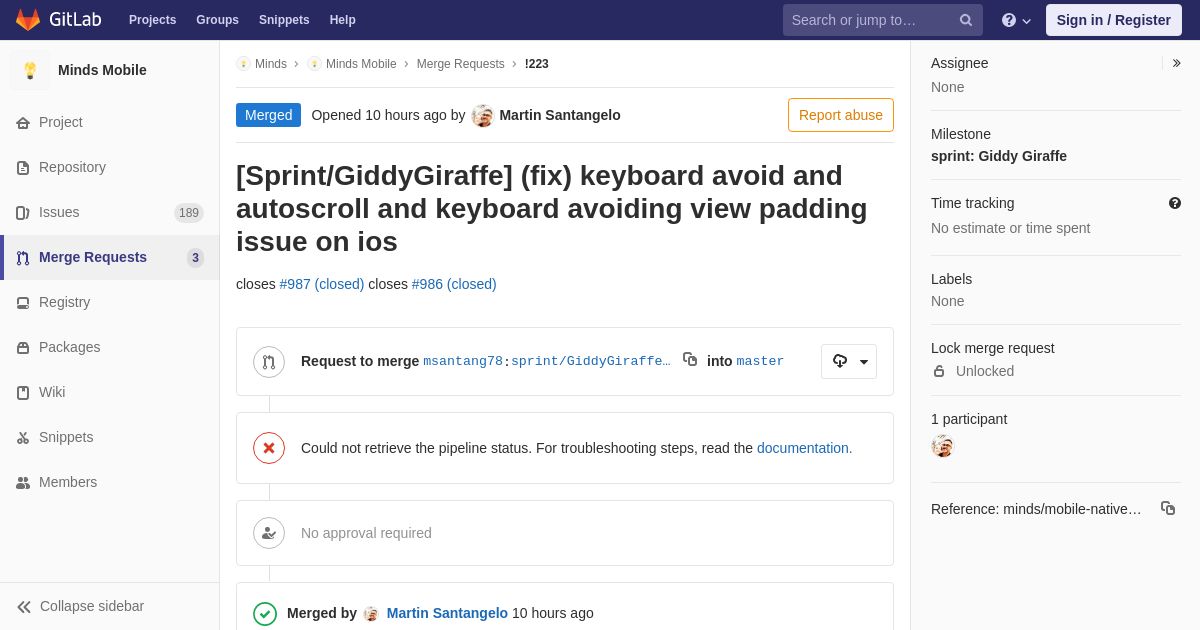Open the help question-mark menu
The width and height of the screenshot is (1200, 630).
tap(1016, 20)
